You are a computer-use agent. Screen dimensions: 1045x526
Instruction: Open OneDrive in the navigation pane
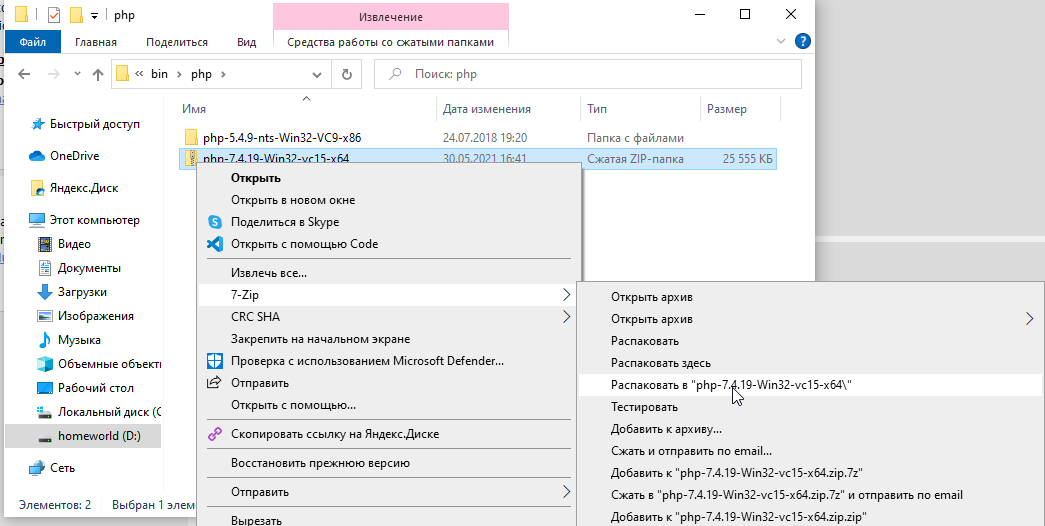point(74,156)
